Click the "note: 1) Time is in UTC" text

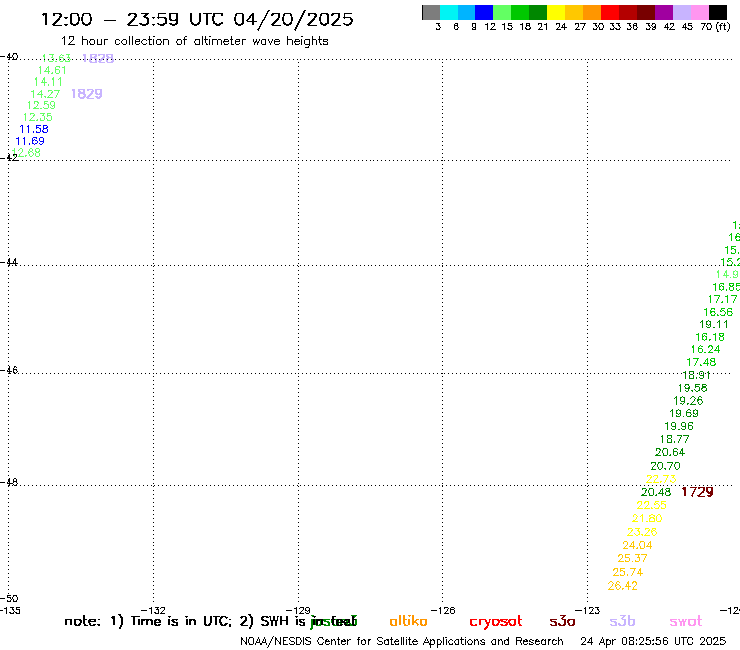pos(148,621)
